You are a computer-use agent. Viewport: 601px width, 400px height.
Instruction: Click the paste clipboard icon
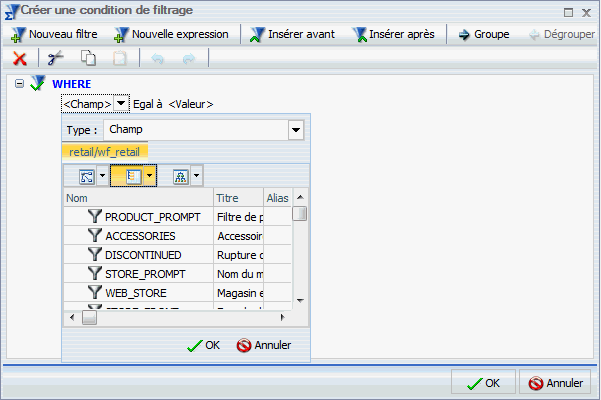tap(120, 58)
